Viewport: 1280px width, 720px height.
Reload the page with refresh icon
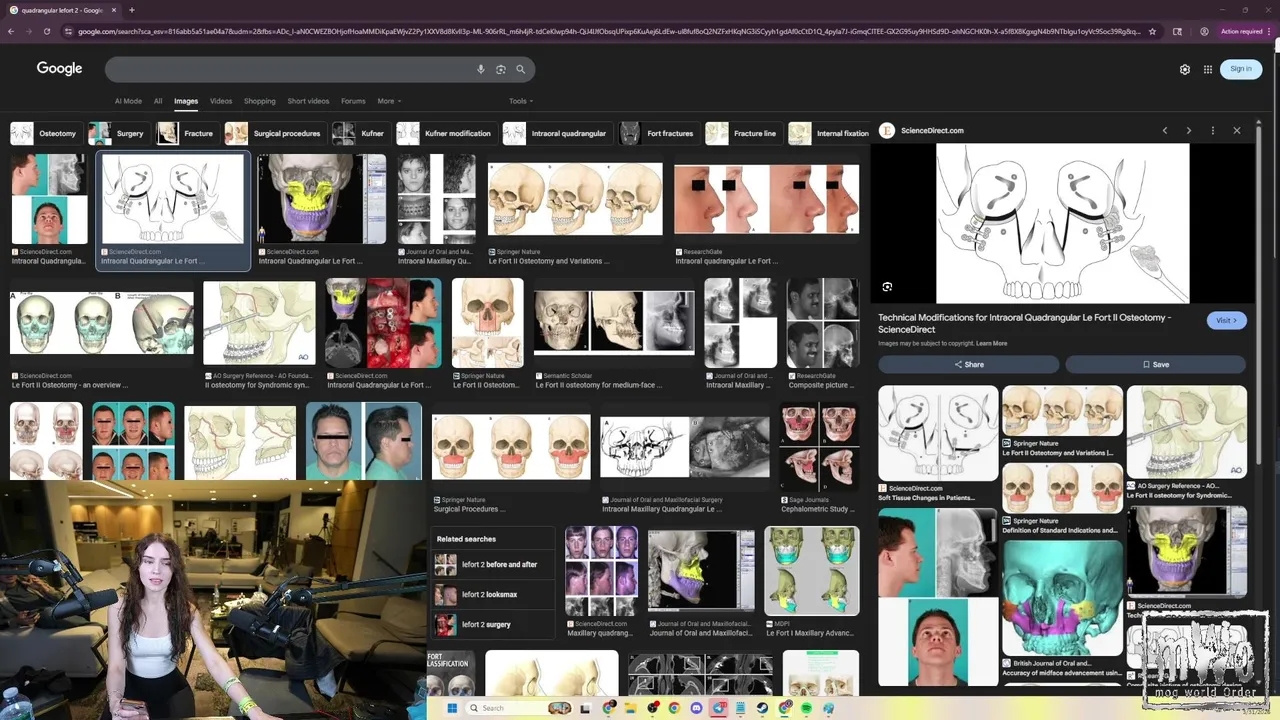[47, 31]
